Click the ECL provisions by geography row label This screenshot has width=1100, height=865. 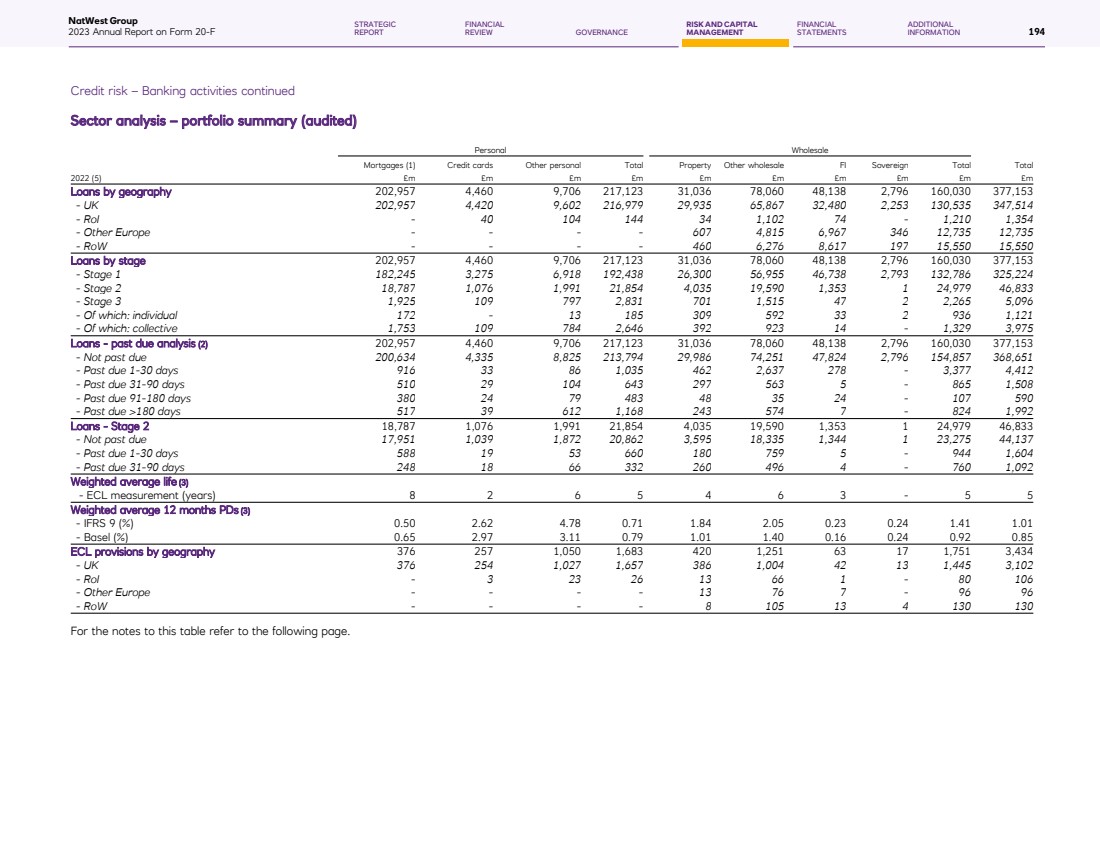pos(142,551)
